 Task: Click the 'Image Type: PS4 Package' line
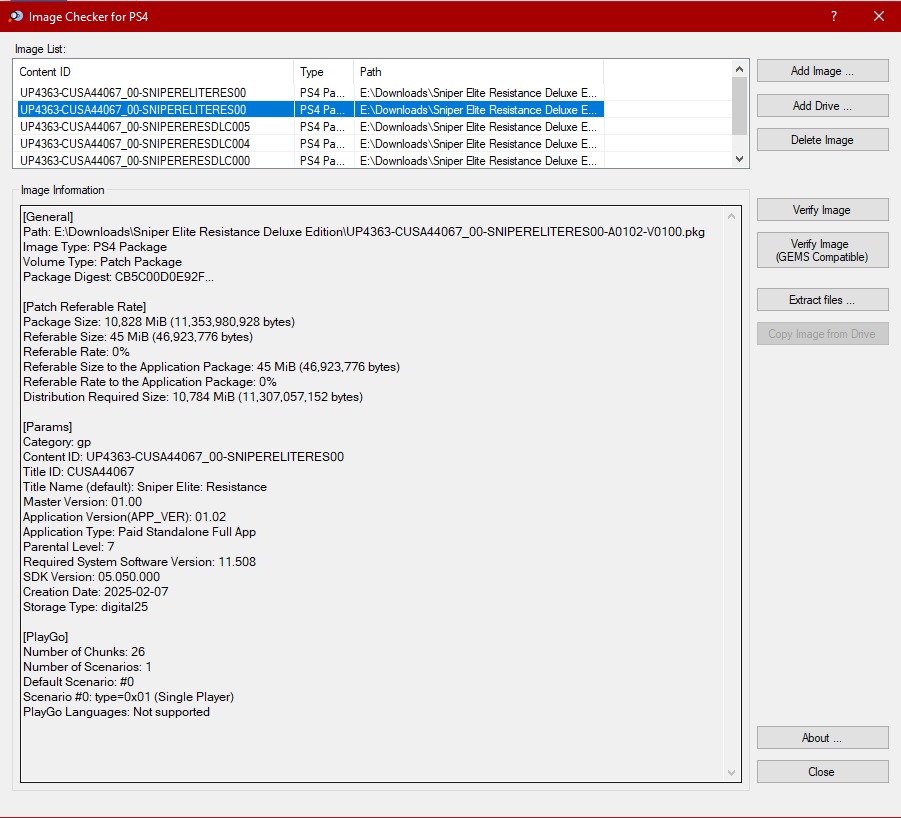95,246
